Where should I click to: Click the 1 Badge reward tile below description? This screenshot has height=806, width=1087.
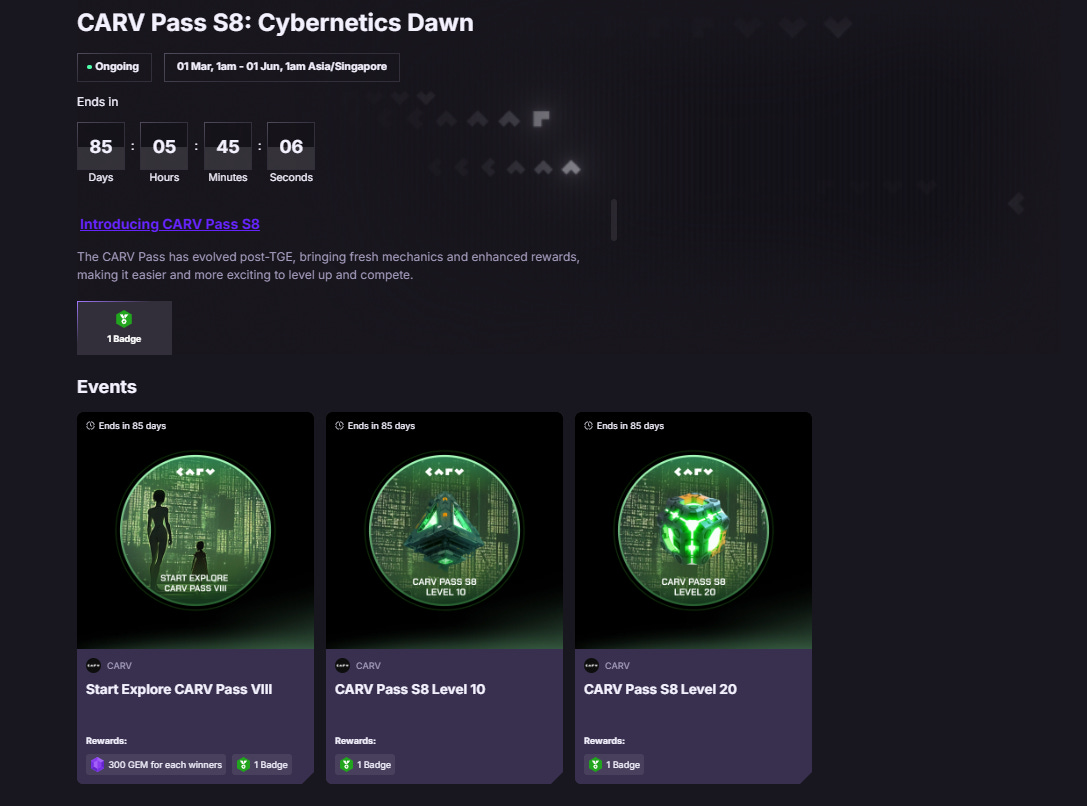tap(124, 328)
